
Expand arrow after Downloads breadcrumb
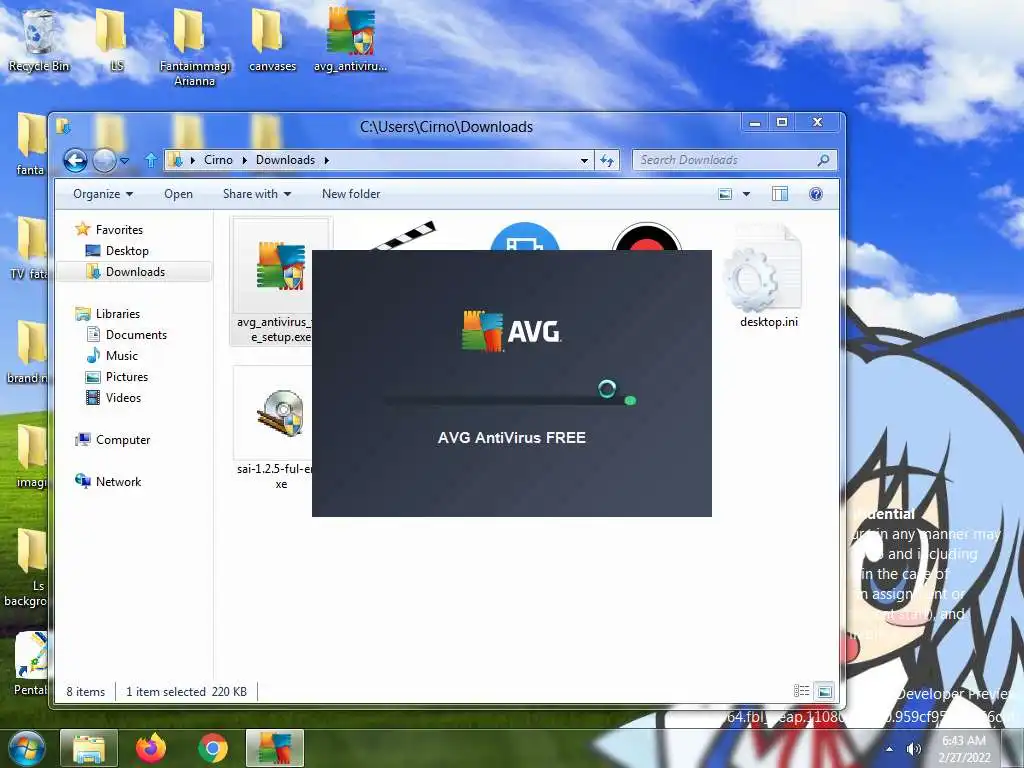click(x=327, y=160)
